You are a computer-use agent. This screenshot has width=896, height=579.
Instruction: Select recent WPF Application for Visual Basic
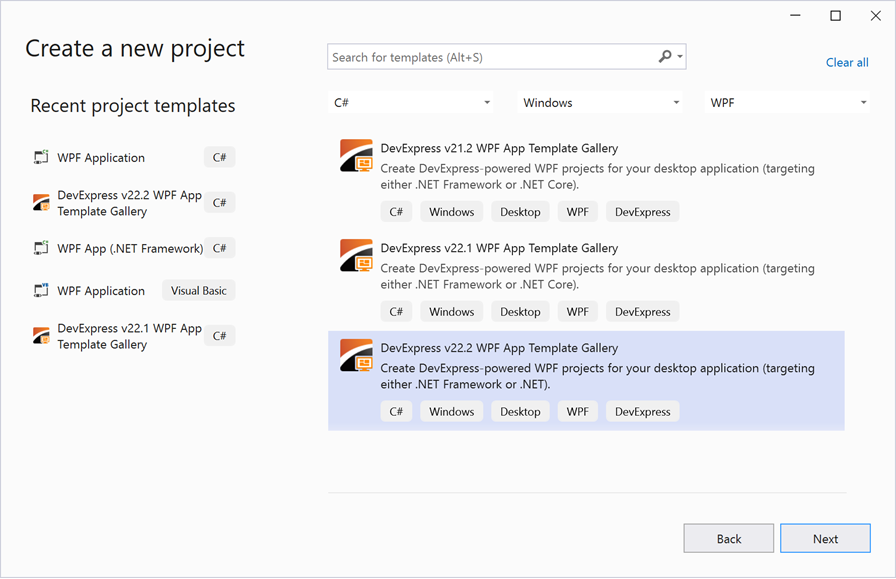pos(101,291)
